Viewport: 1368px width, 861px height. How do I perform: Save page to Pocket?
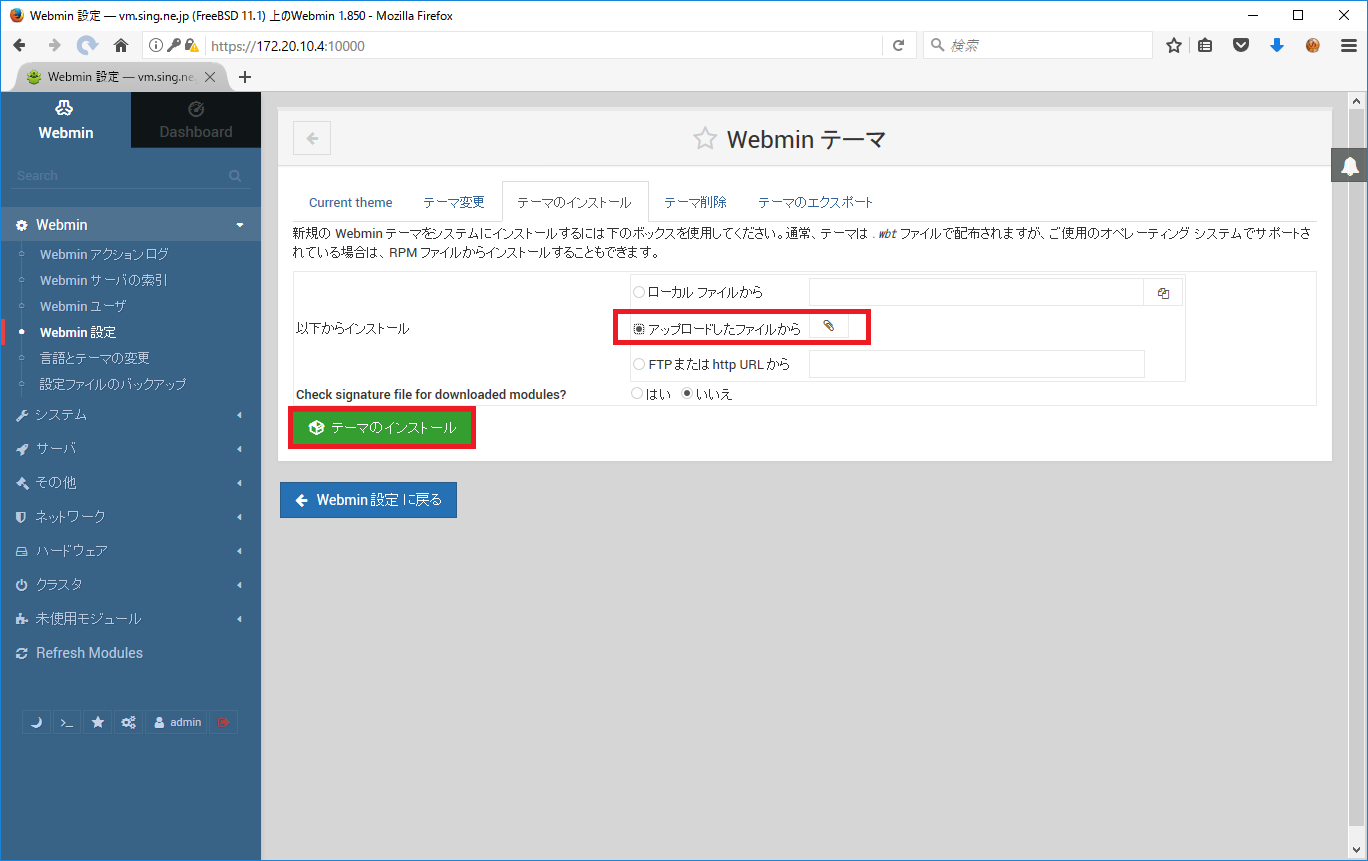1241,45
